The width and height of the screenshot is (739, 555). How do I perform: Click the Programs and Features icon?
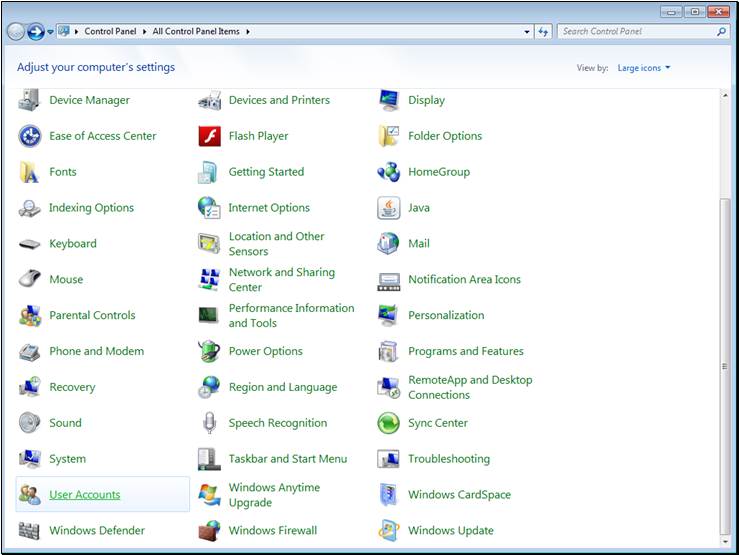(x=388, y=351)
